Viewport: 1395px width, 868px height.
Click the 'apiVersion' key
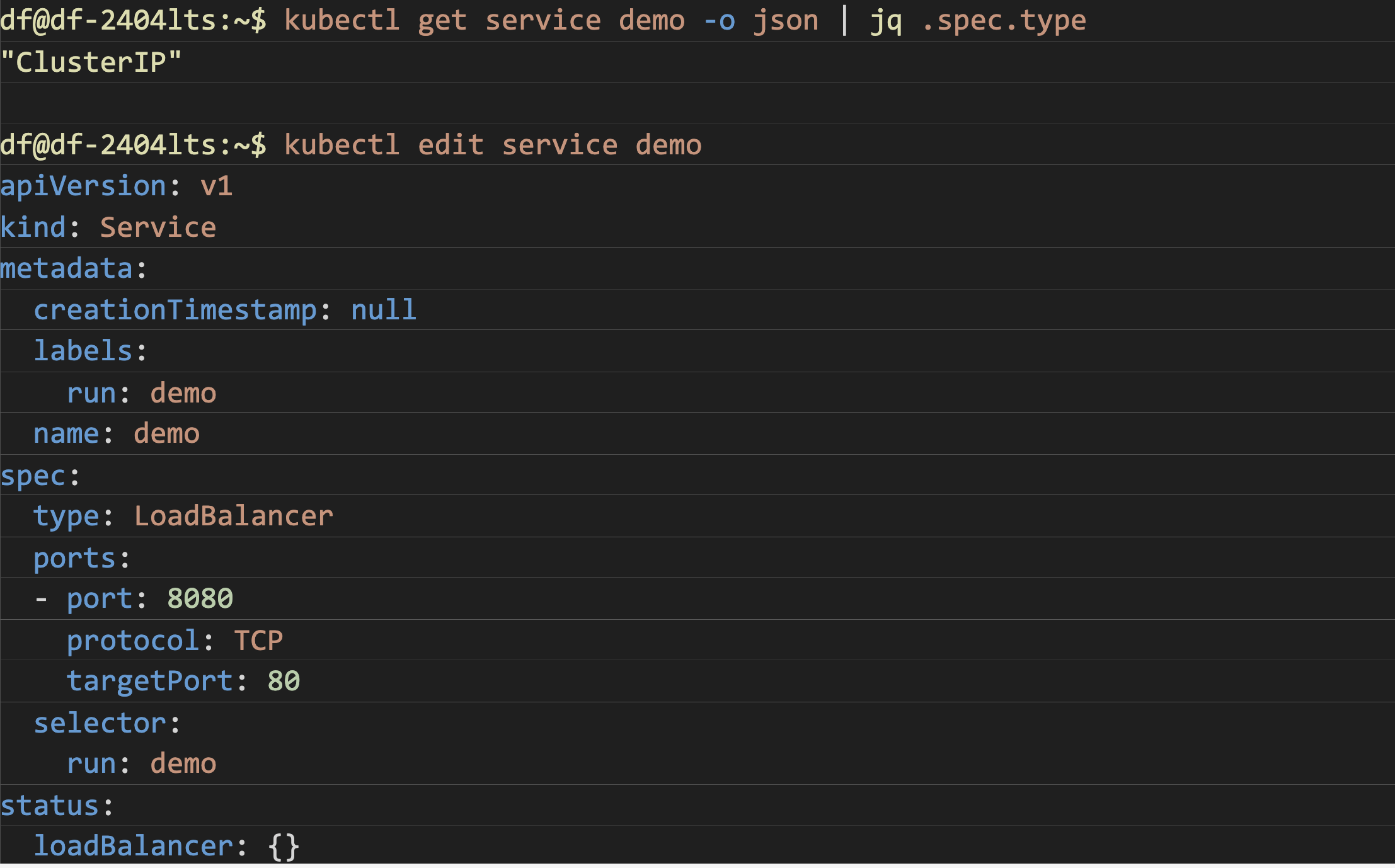pyautogui.click(x=83, y=186)
